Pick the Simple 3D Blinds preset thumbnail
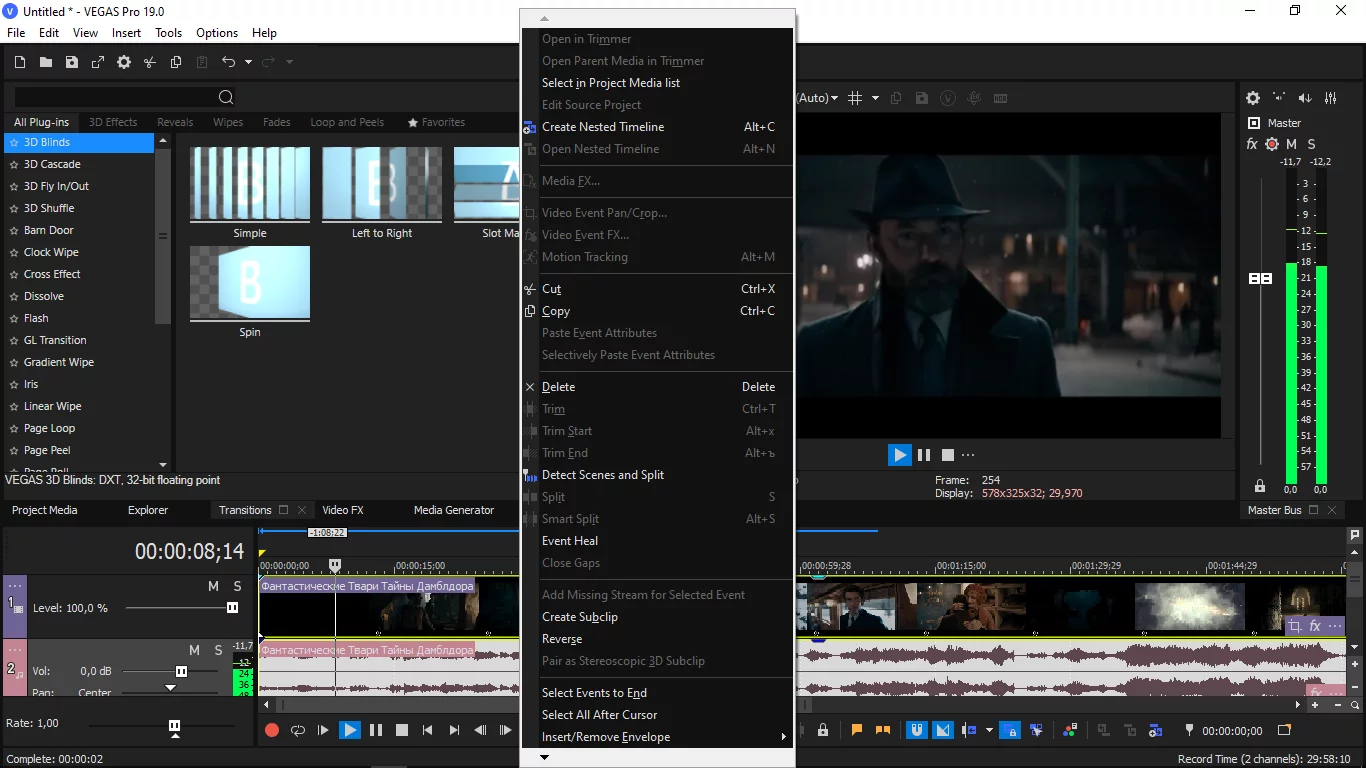Screen dimensions: 1366x768 click(x=250, y=185)
